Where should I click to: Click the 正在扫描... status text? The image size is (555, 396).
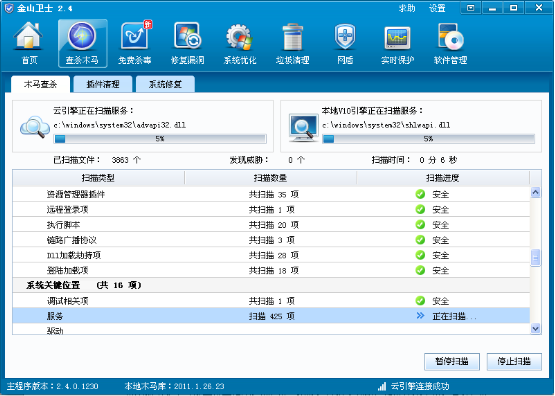(x=454, y=316)
